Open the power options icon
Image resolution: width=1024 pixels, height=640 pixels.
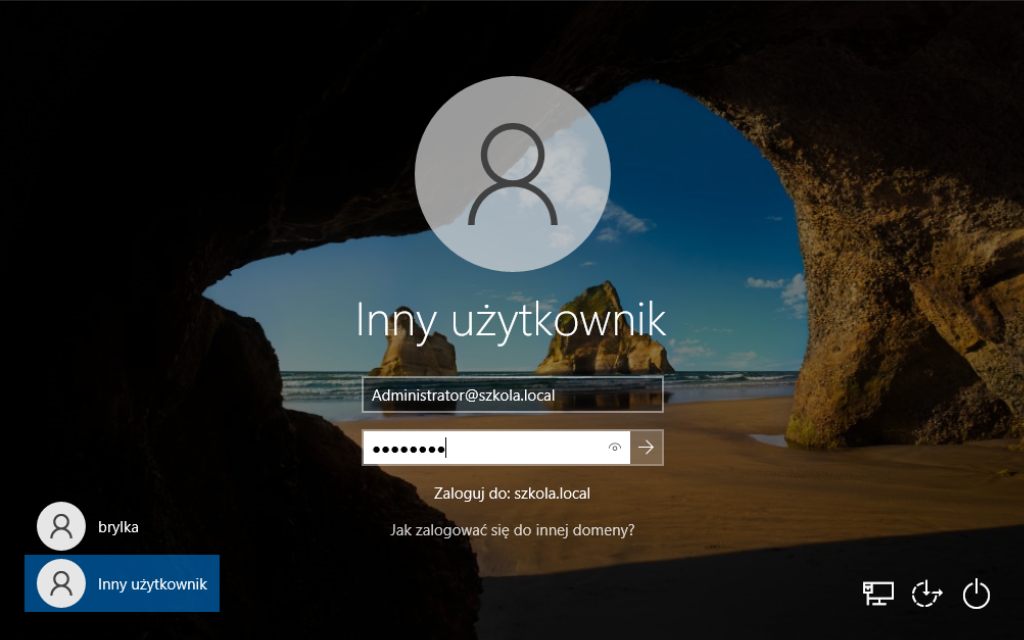coord(976,594)
